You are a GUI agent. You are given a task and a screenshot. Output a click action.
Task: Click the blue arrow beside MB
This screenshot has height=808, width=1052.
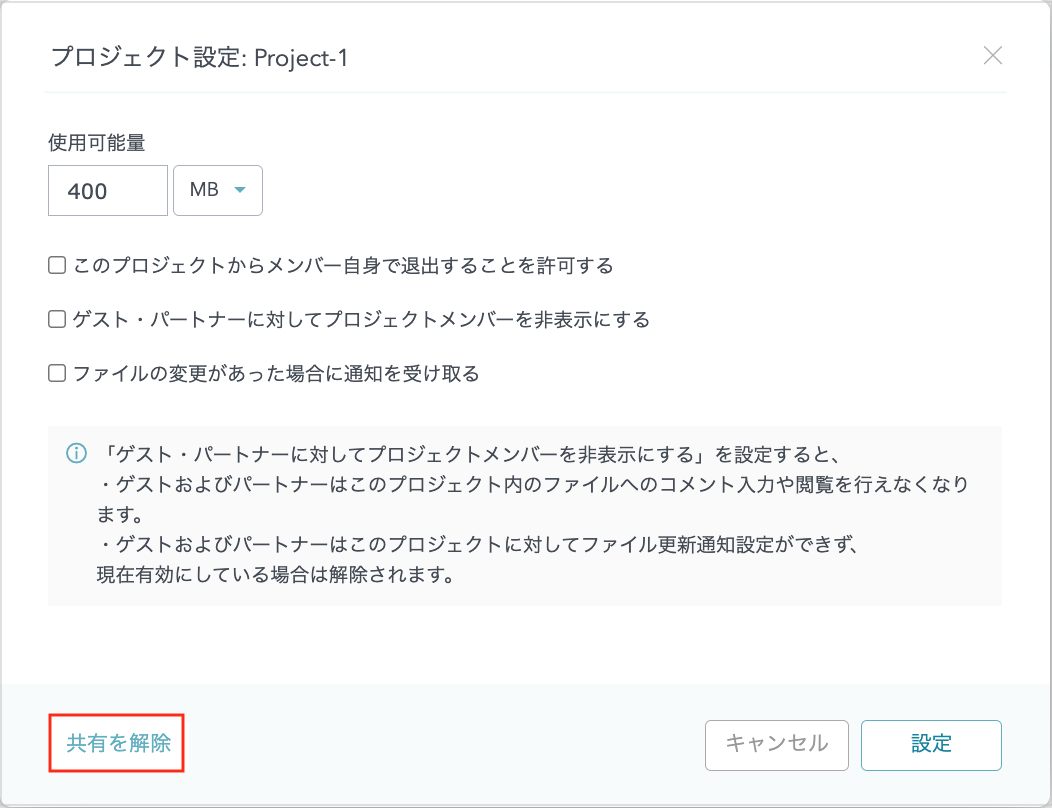tap(240, 190)
